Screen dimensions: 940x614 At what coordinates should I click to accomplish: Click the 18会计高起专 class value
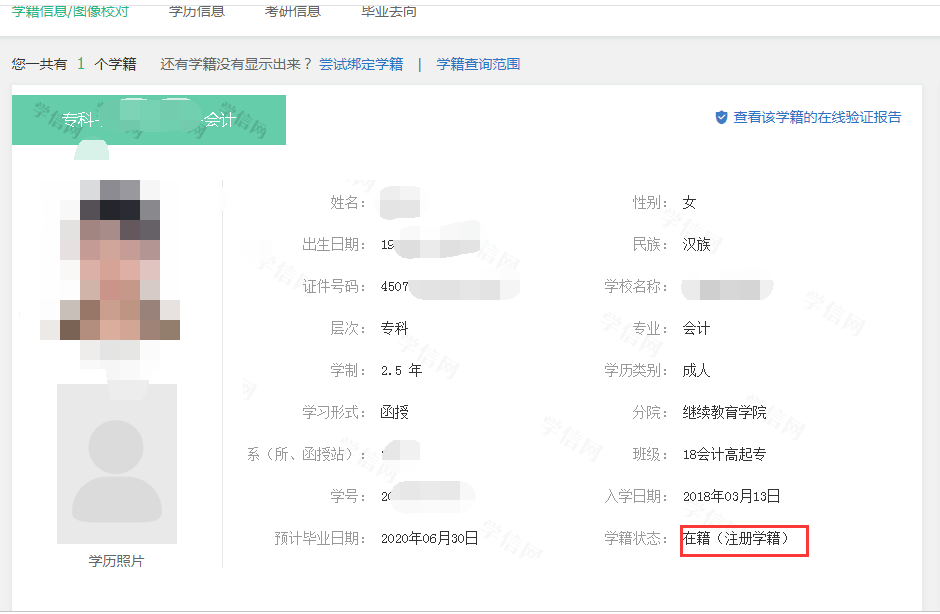(724, 454)
